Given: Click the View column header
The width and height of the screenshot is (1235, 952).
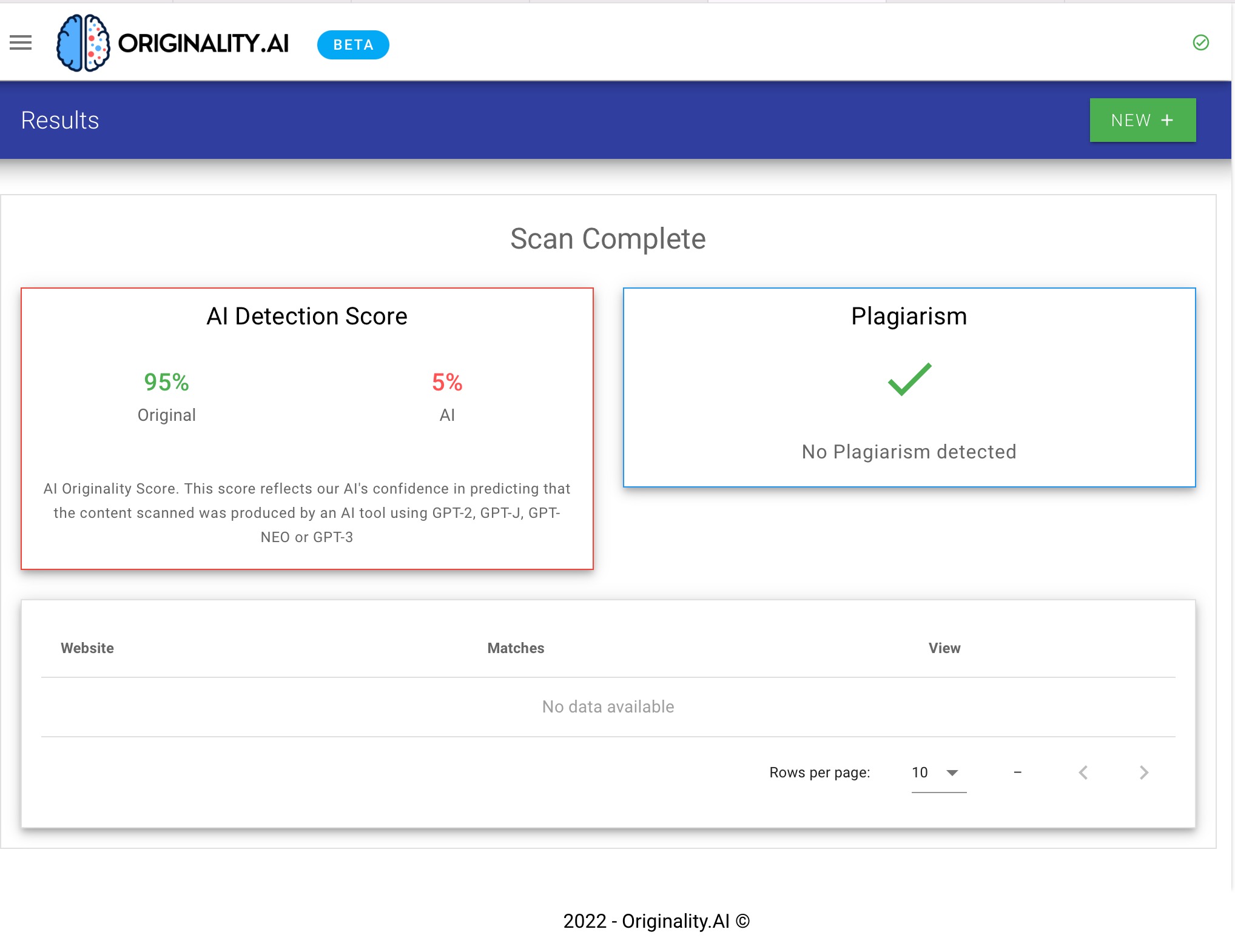Looking at the screenshot, I should pyautogui.click(x=944, y=648).
